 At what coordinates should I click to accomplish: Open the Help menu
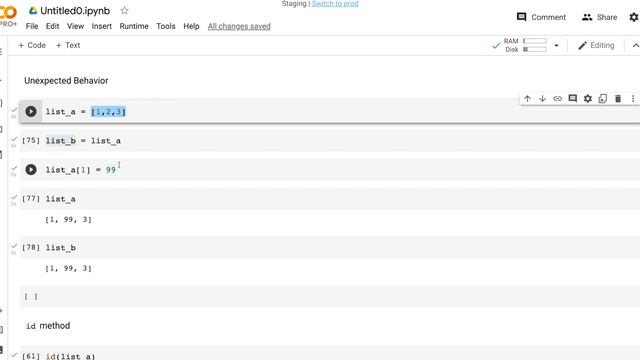(191, 26)
